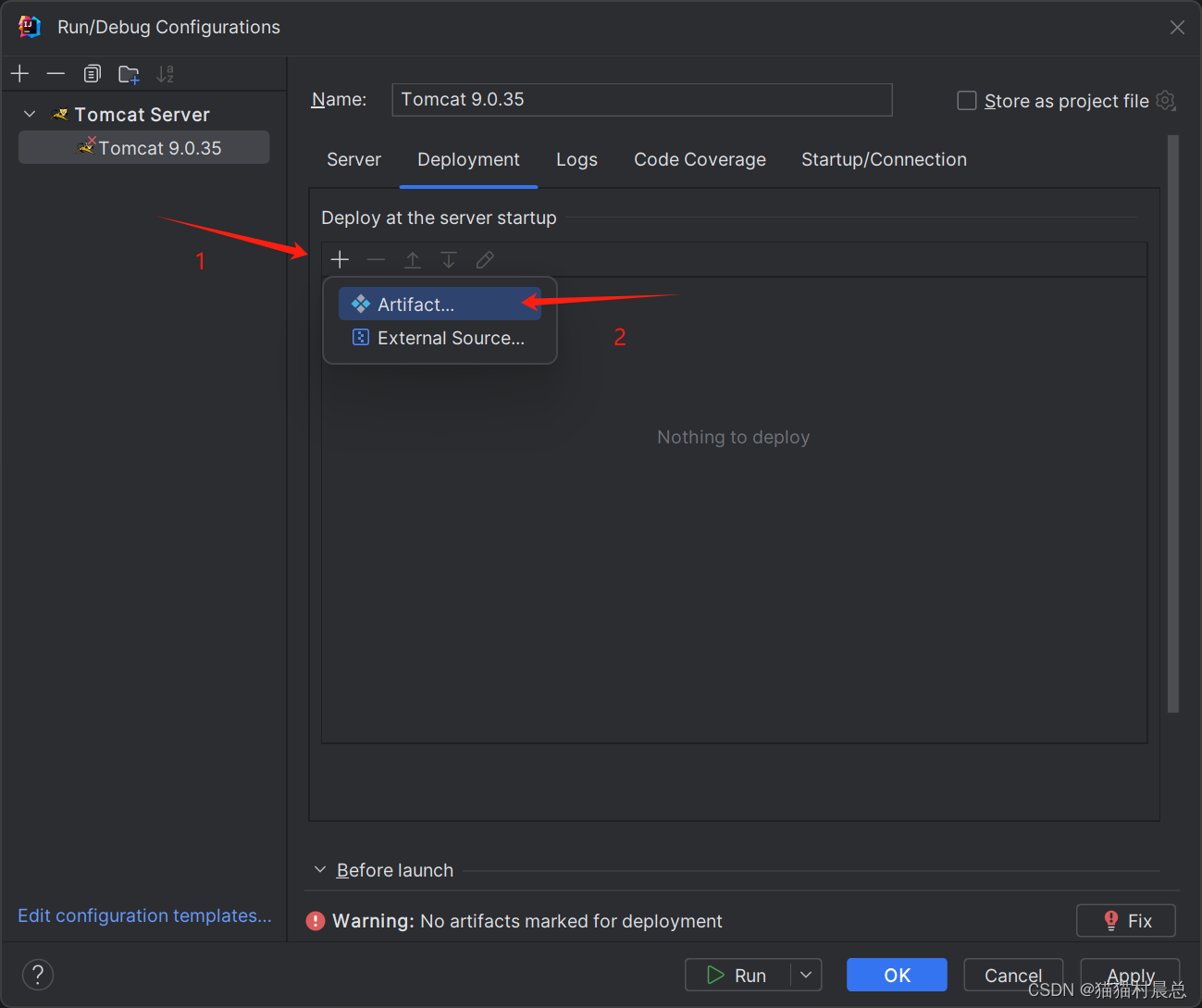This screenshot has width=1202, height=1008.
Task: Add a new run configuration
Action: coord(20,73)
